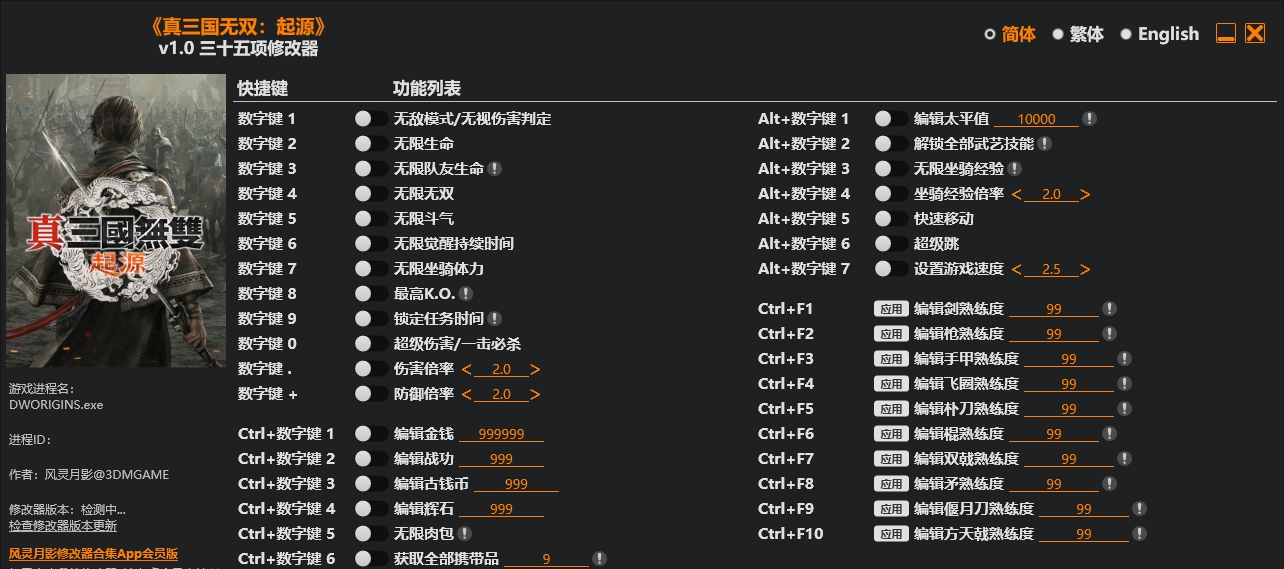Click info icon next to 锁定任务时间
Viewport: 1284px width, 569px height.
[495, 319]
